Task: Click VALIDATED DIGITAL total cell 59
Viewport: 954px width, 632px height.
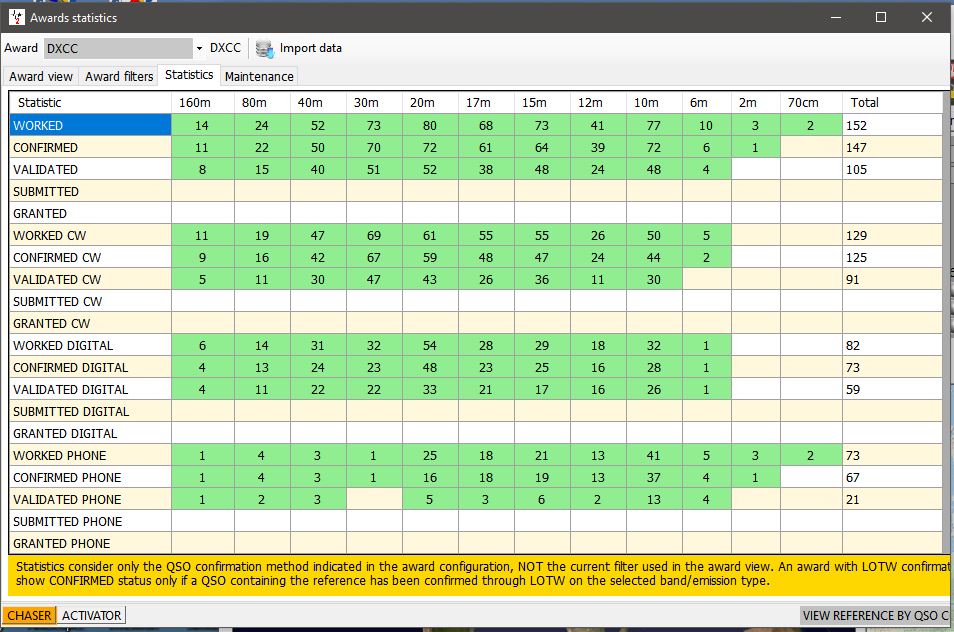Action: coord(892,389)
